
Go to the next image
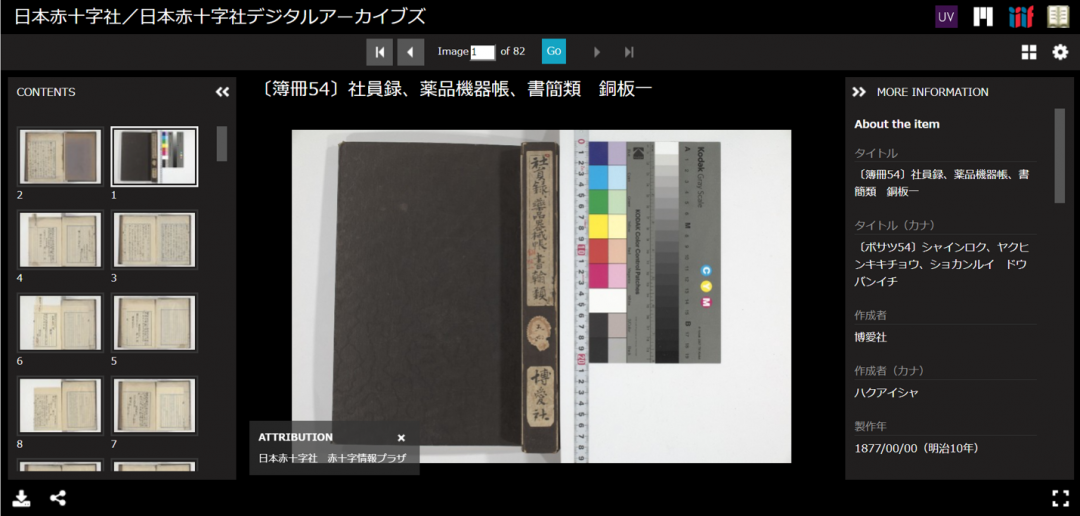598,52
